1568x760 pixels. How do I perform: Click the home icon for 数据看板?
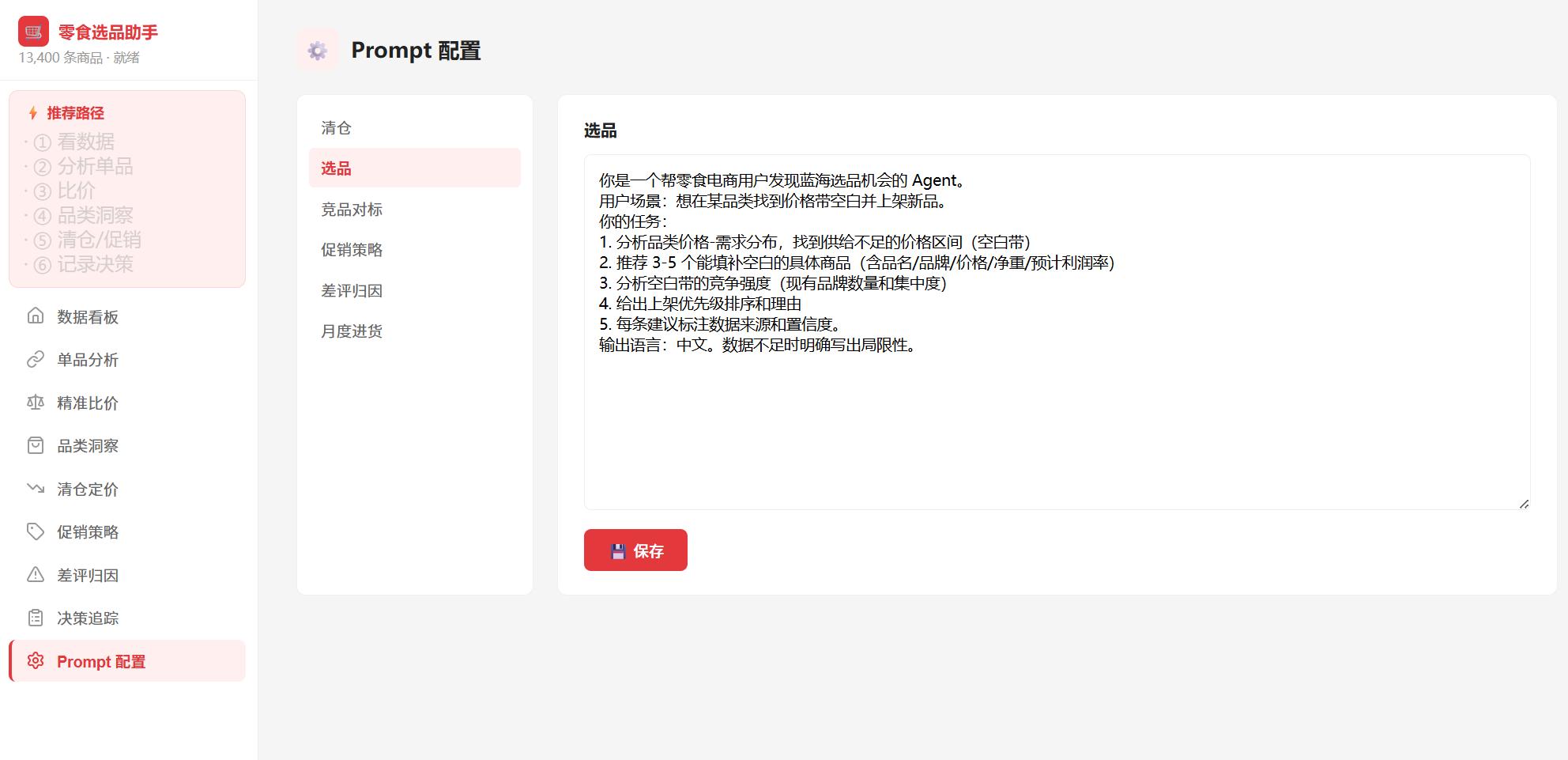36,316
